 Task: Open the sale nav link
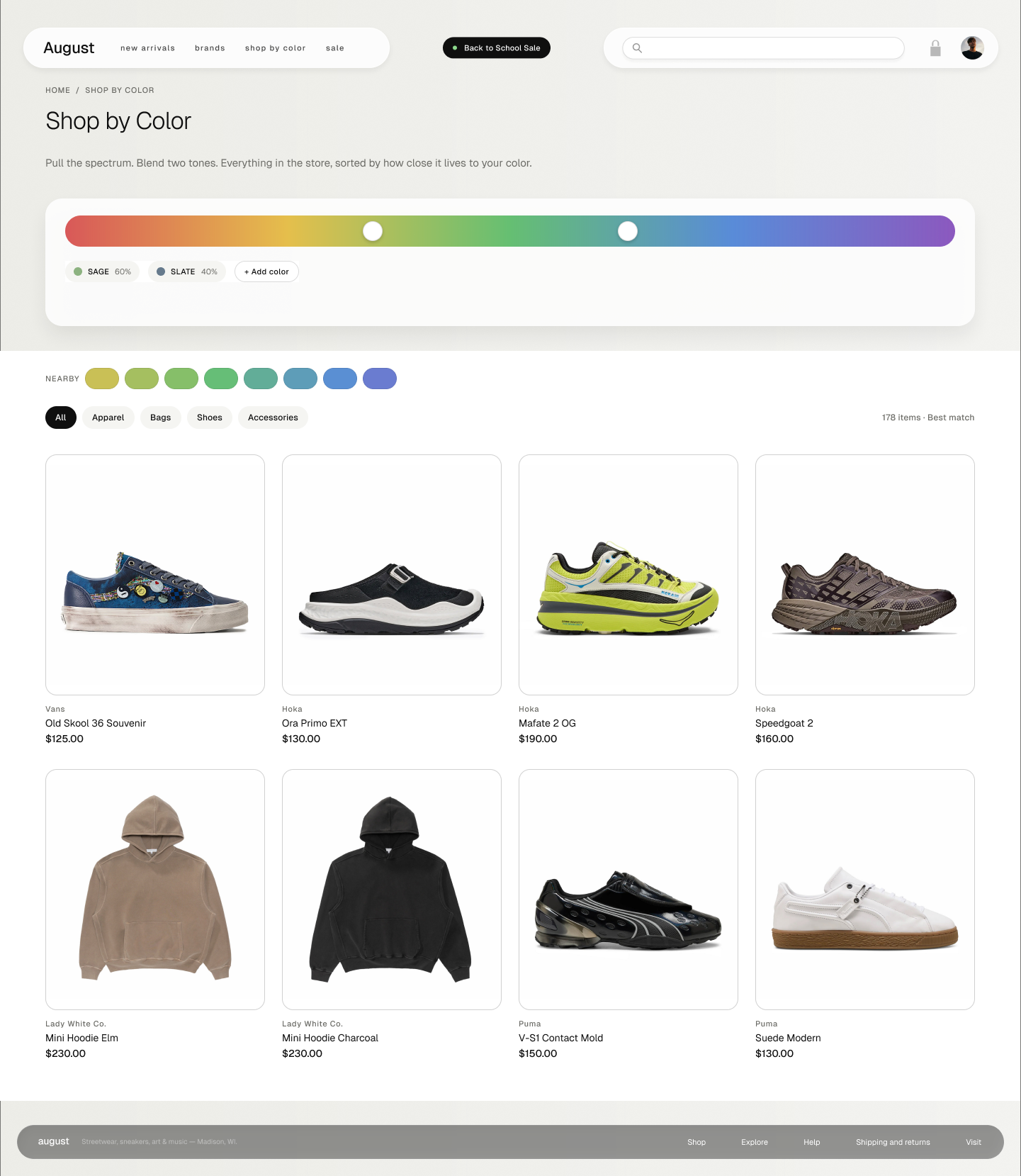point(335,48)
